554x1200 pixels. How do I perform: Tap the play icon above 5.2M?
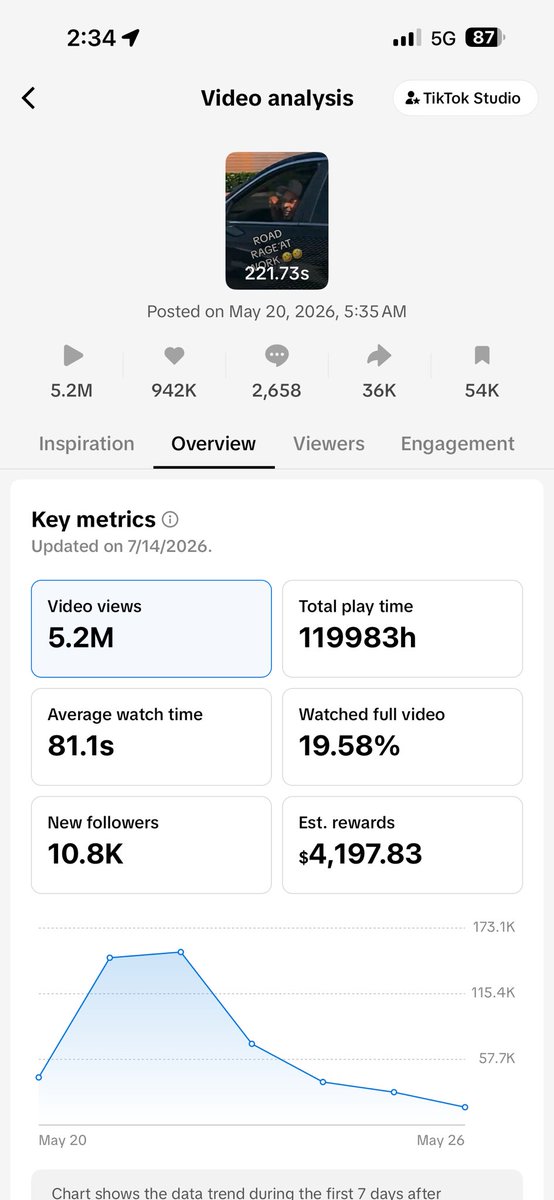[72, 355]
